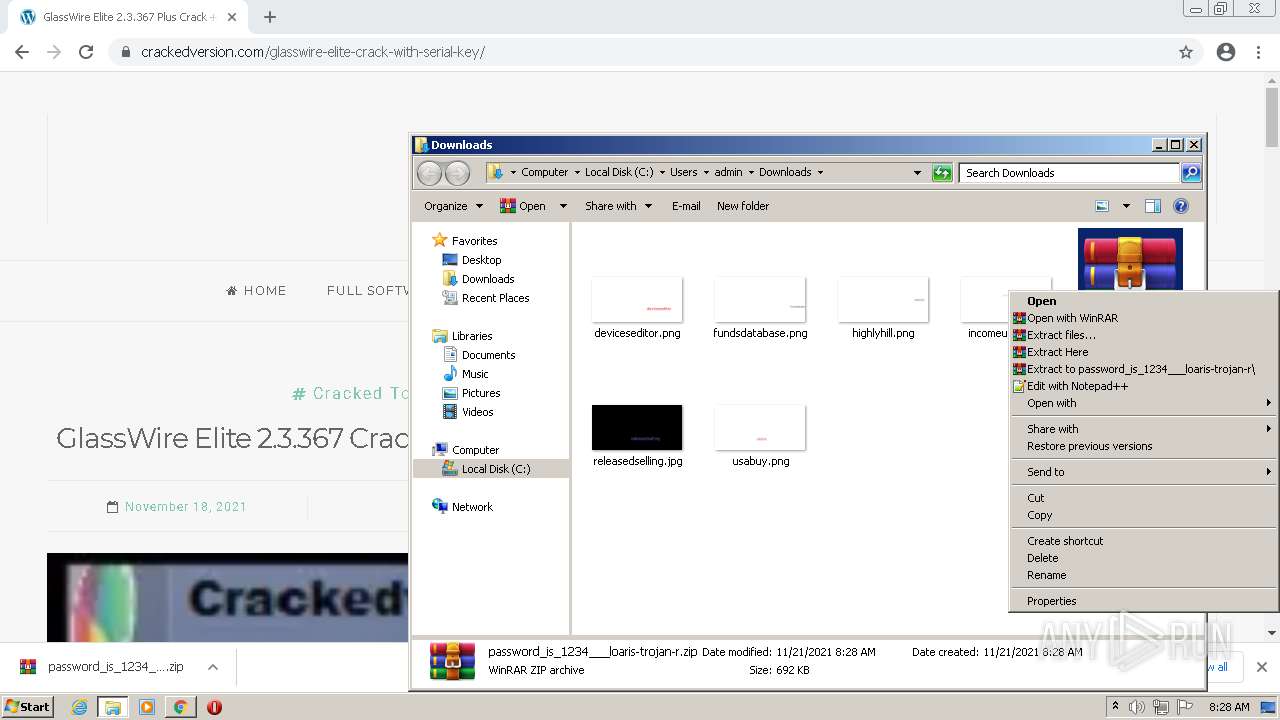Reload the Chrome page
The image size is (1280, 720).
pos(86,52)
